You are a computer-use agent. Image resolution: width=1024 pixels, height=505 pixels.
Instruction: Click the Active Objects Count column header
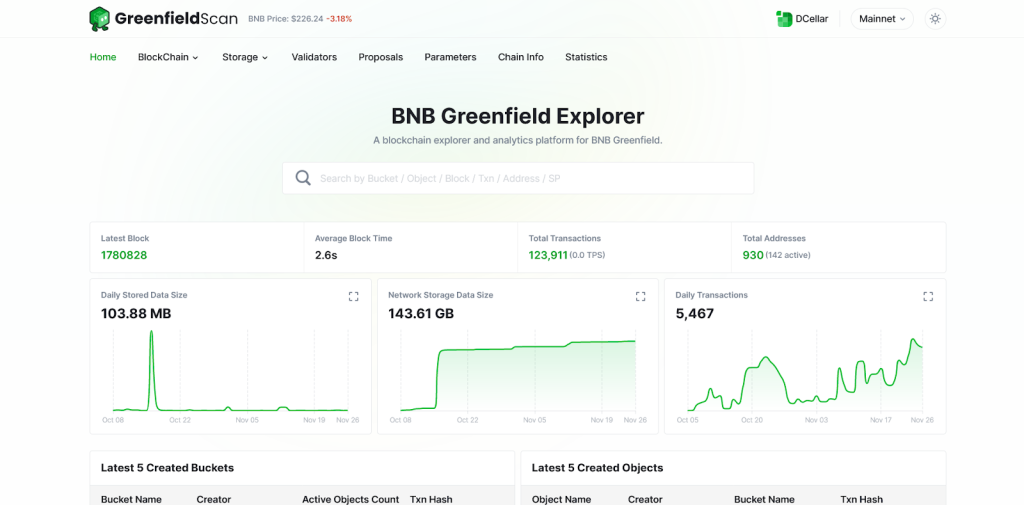pos(351,499)
